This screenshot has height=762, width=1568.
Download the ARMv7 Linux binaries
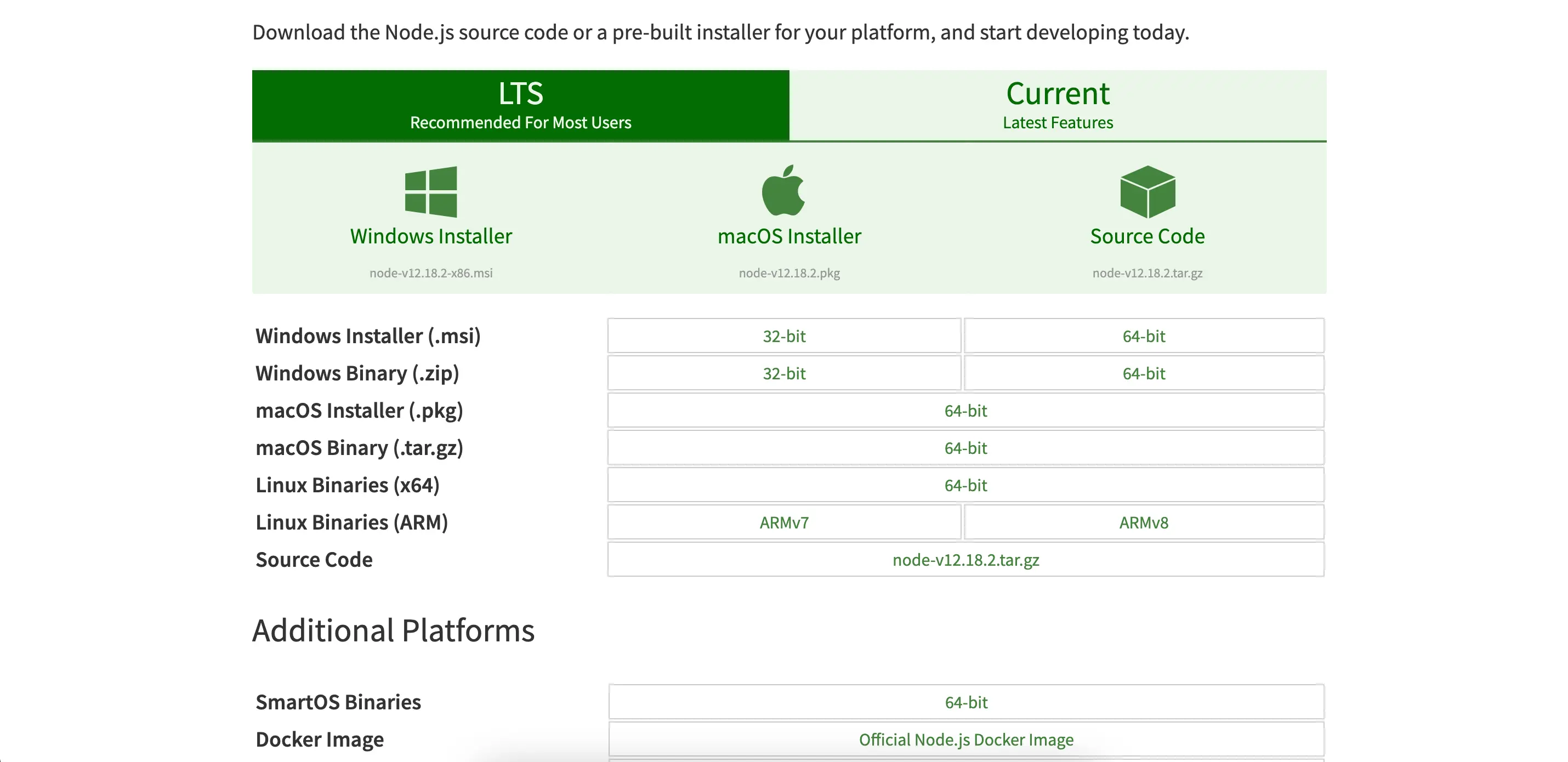click(x=784, y=522)
